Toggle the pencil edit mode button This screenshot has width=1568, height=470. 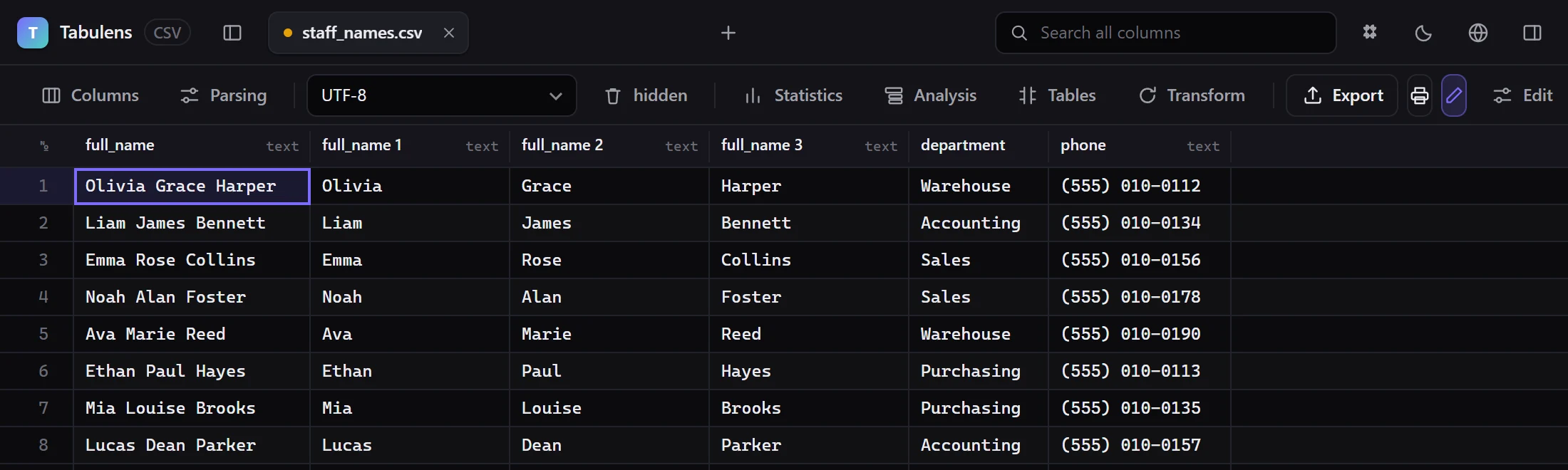(1454, 95)
